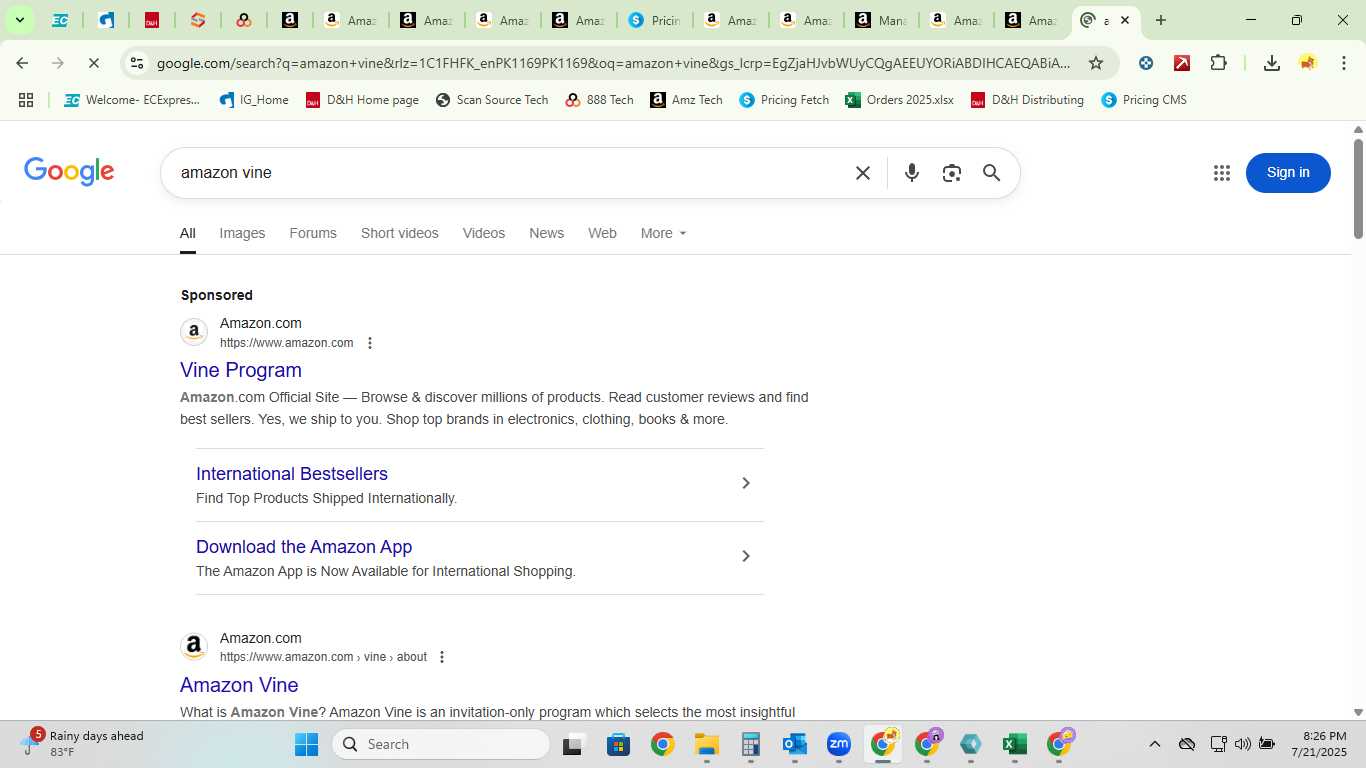Open the Chrome profile avatar

pyautogui.click(x=1307, y=63)
